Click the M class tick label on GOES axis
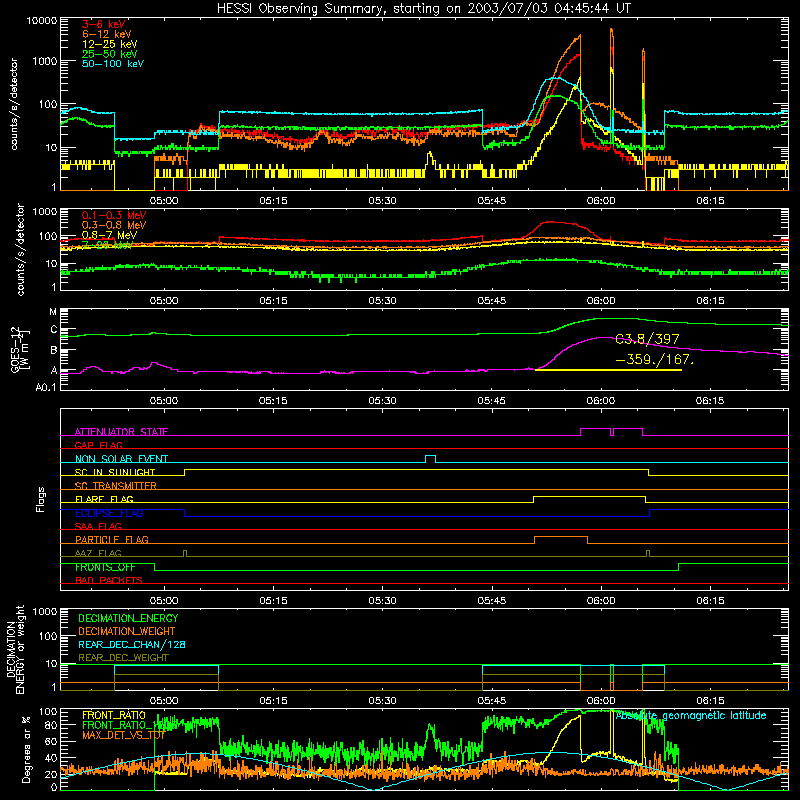The width and height of the screenshot is (800, 800). [x=53, y=312]
